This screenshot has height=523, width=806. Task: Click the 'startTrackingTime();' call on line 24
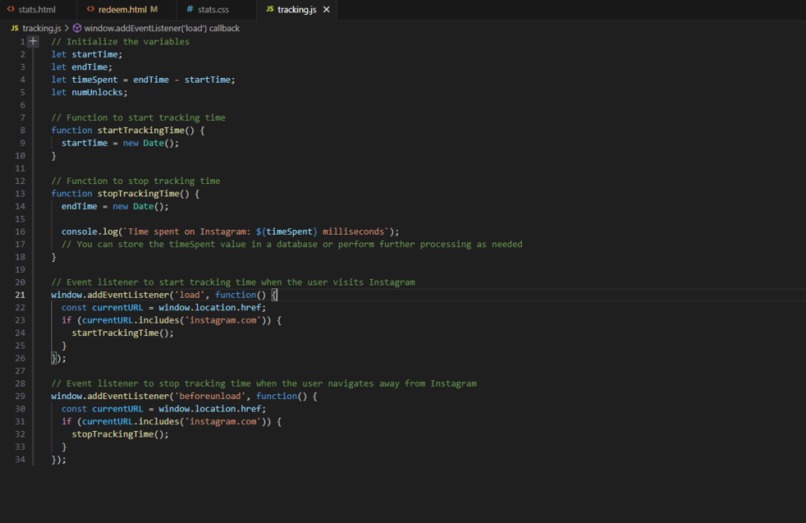coord(122,333)
